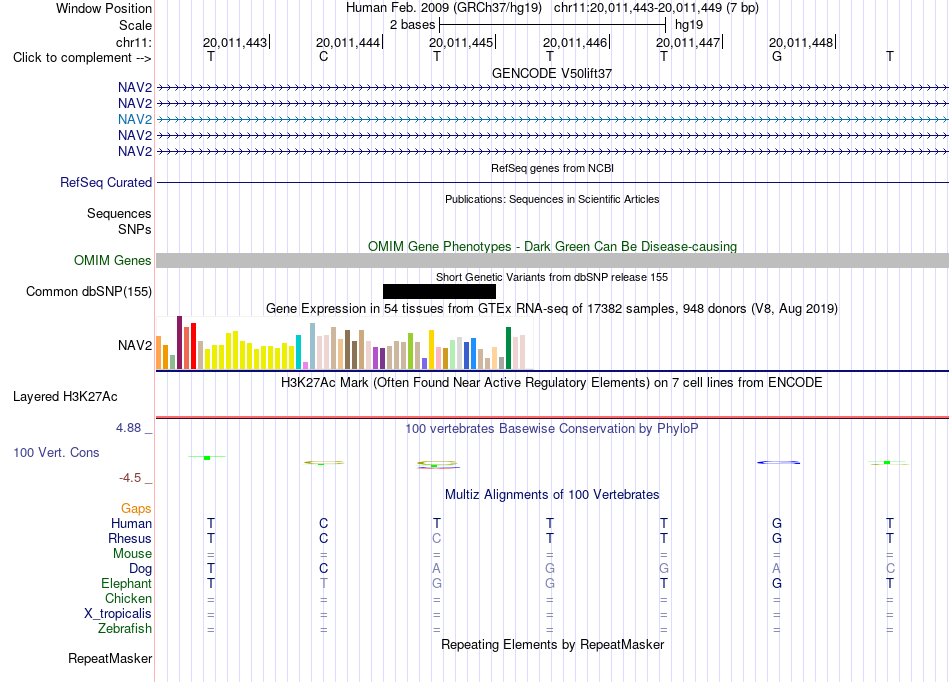Click Multiz Alignments of 100 Vertebrates title

pyautogui.click(x=552, y=495)
